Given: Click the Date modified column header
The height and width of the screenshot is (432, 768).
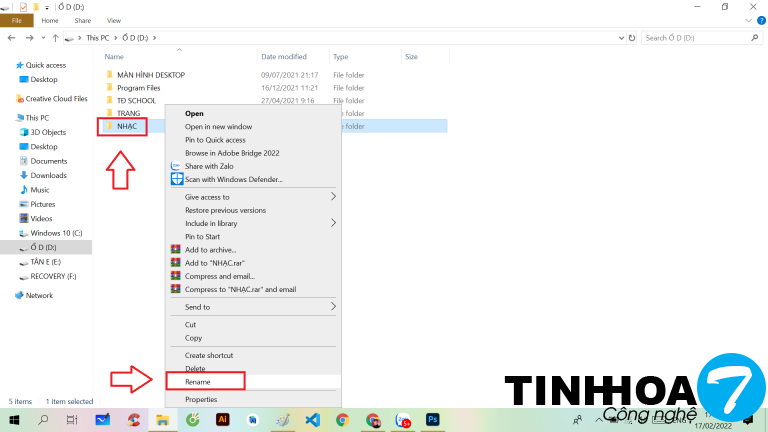Looking at the screenshot, I should coord(284,57).
